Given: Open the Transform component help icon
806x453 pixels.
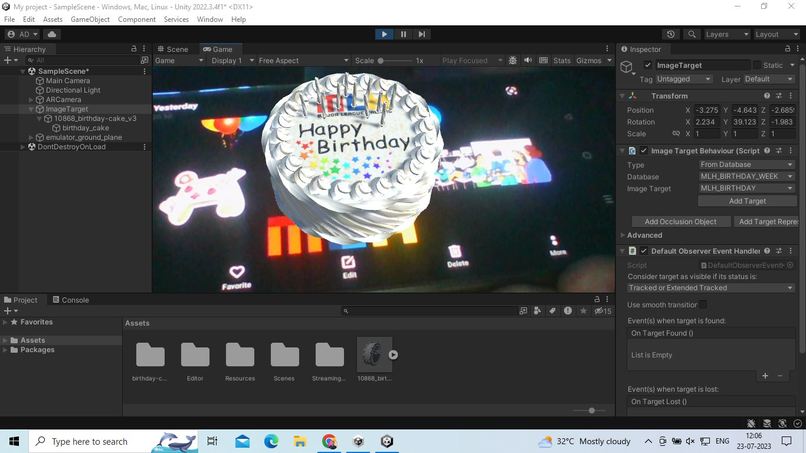Looking at the screenshot, I should click(x=767, y=96).
